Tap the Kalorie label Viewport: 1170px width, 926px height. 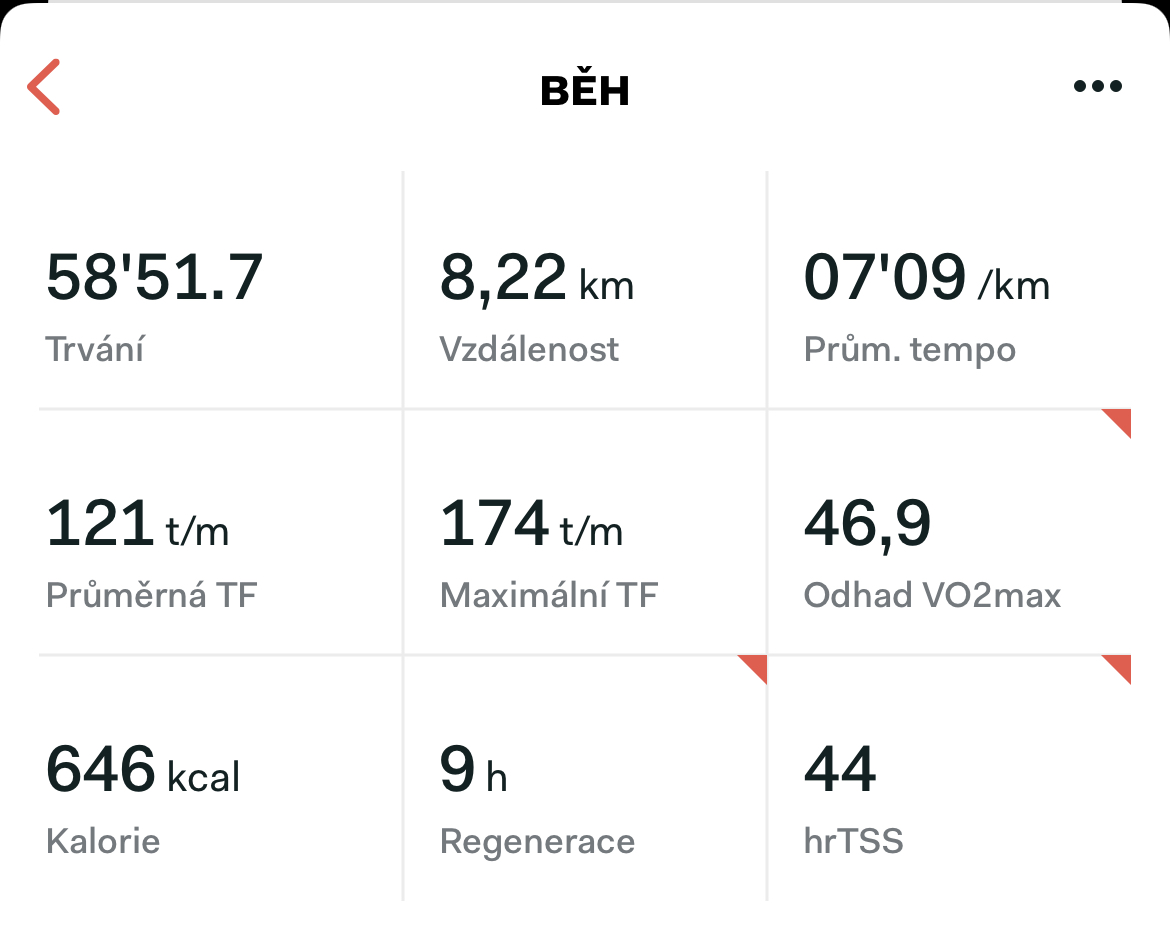coord(103,841)
